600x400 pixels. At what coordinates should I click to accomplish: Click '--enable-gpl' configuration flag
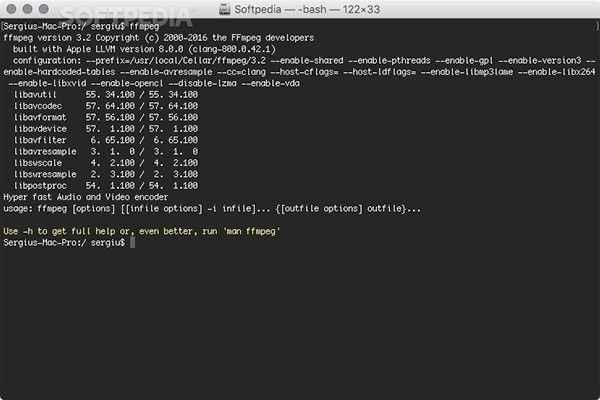(x=464, y=60)
